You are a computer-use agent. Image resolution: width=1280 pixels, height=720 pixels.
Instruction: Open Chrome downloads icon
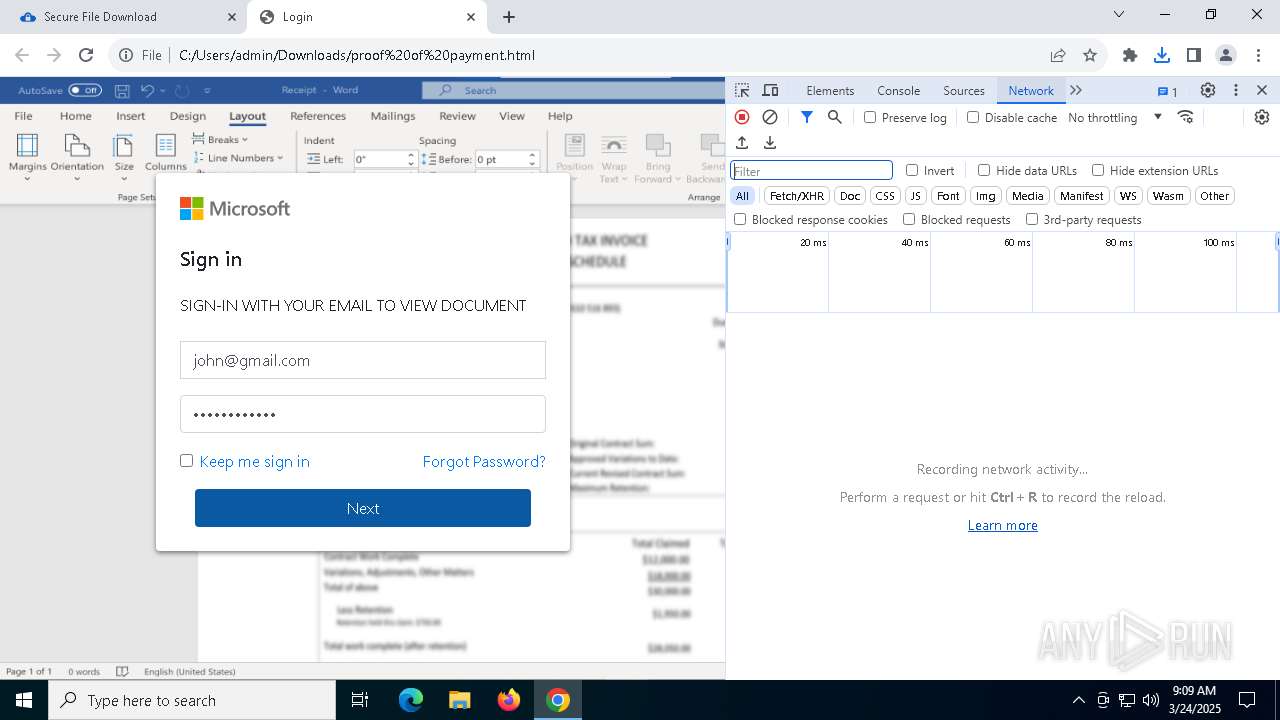pos(1162,55)
